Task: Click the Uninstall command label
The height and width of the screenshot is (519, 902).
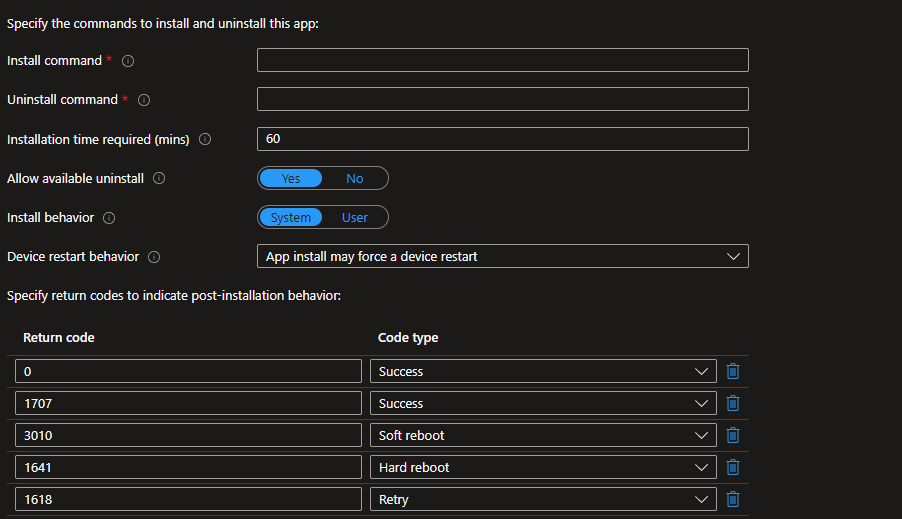Action: click(62, 100)
